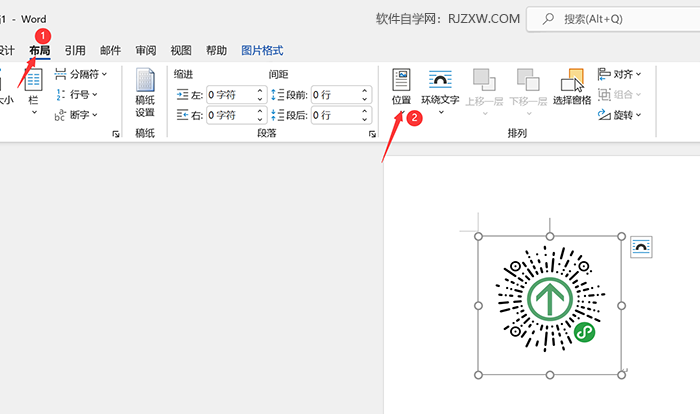Switch to the Help (帮助) tab
Screen dimensions: 700x414
[216, 50]
